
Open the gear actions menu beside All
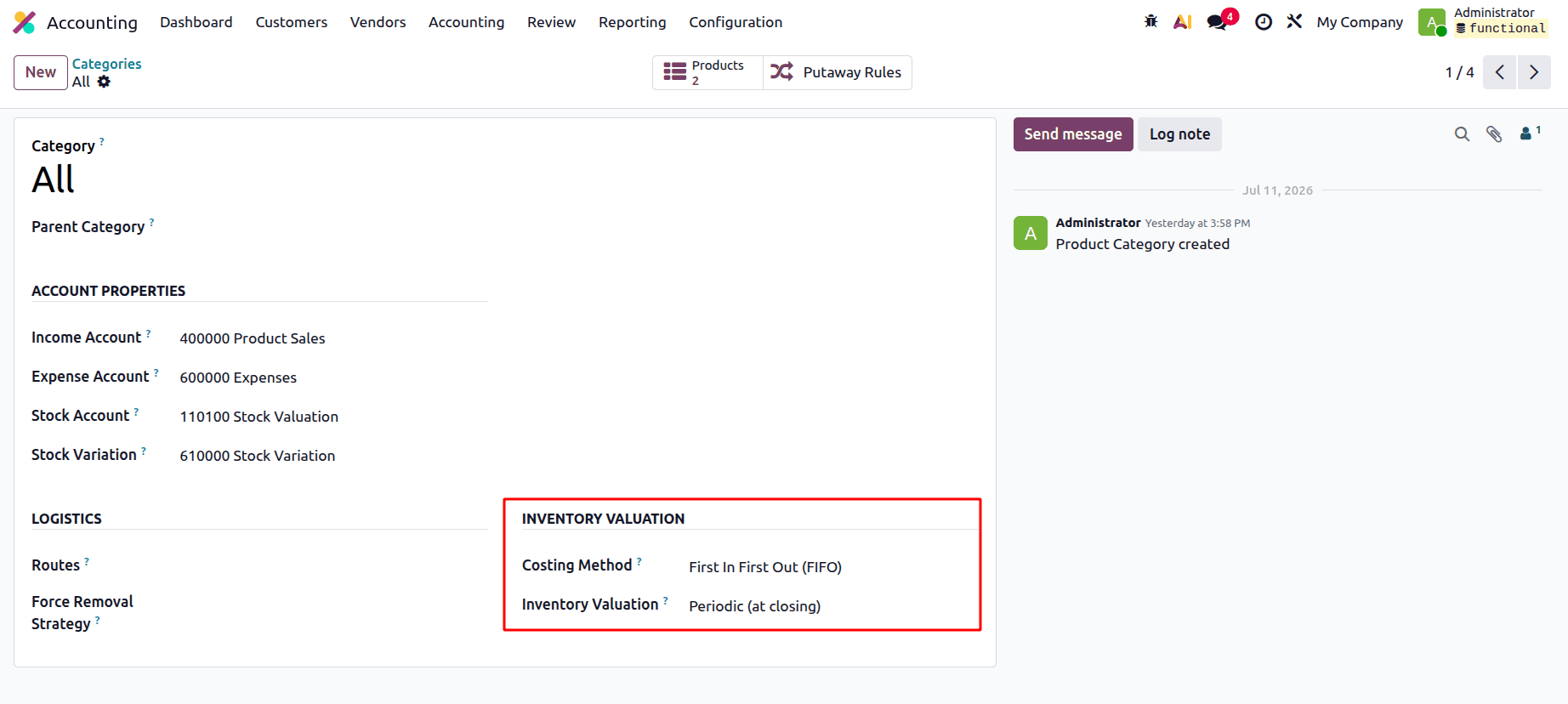click(x=104, y=82)
